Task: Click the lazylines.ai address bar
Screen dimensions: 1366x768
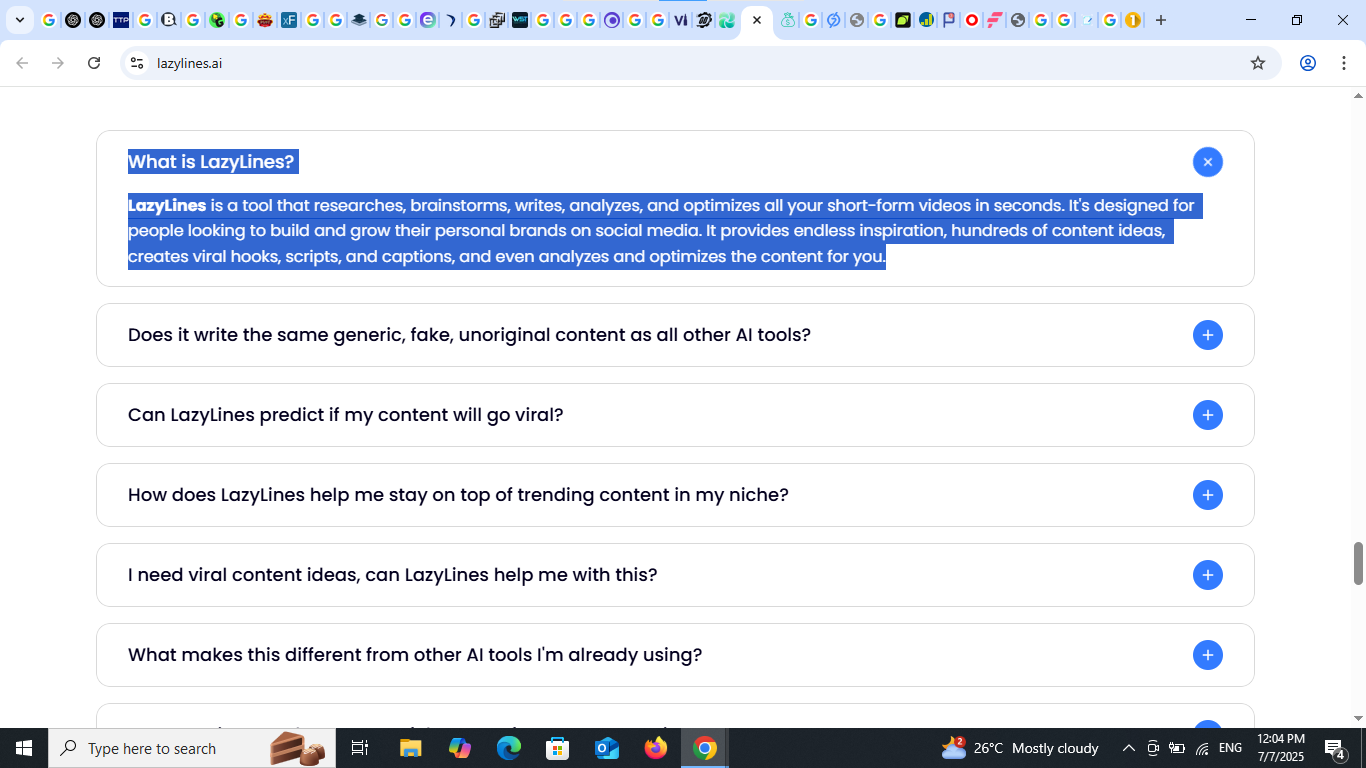Action: [700, 63]
